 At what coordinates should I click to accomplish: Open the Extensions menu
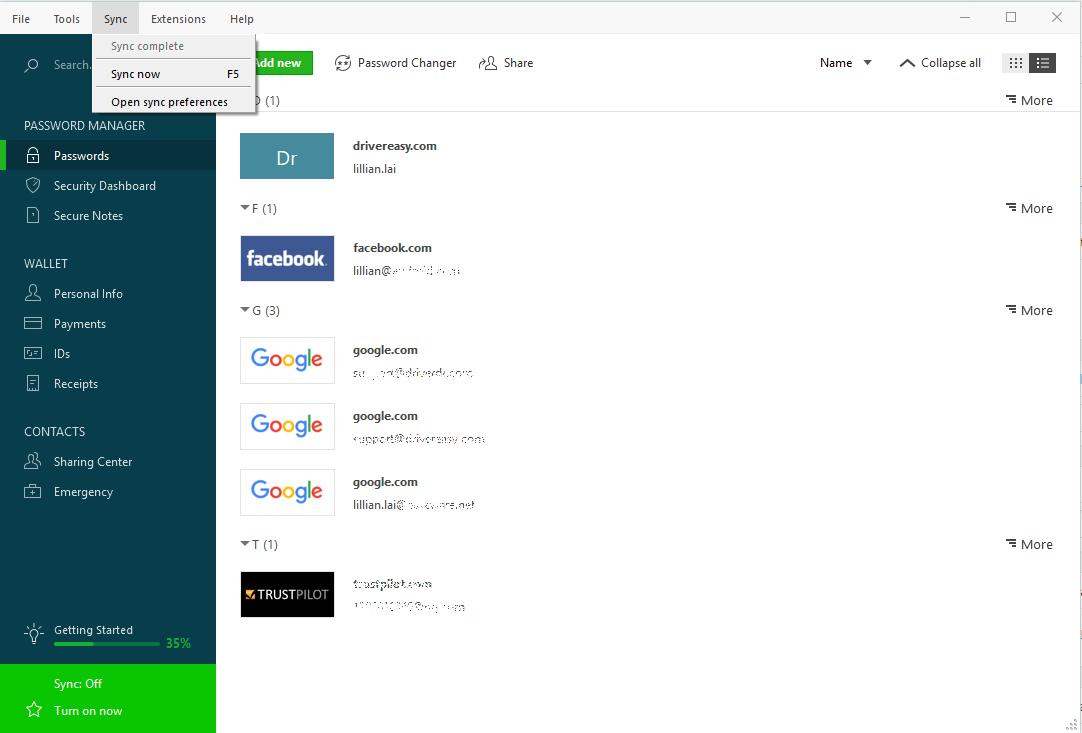(178, 19)
